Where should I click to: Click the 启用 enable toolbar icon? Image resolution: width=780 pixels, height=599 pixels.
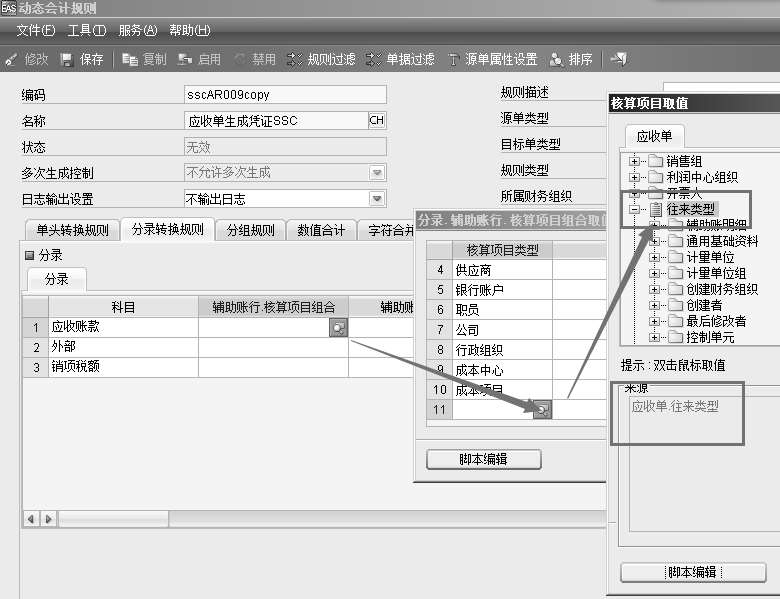185,60
